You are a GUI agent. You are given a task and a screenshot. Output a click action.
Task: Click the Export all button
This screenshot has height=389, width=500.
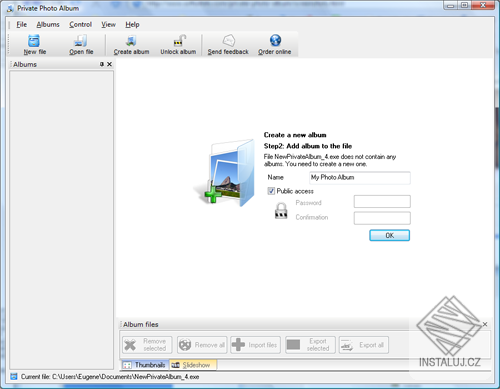click(x=364, y=345)
